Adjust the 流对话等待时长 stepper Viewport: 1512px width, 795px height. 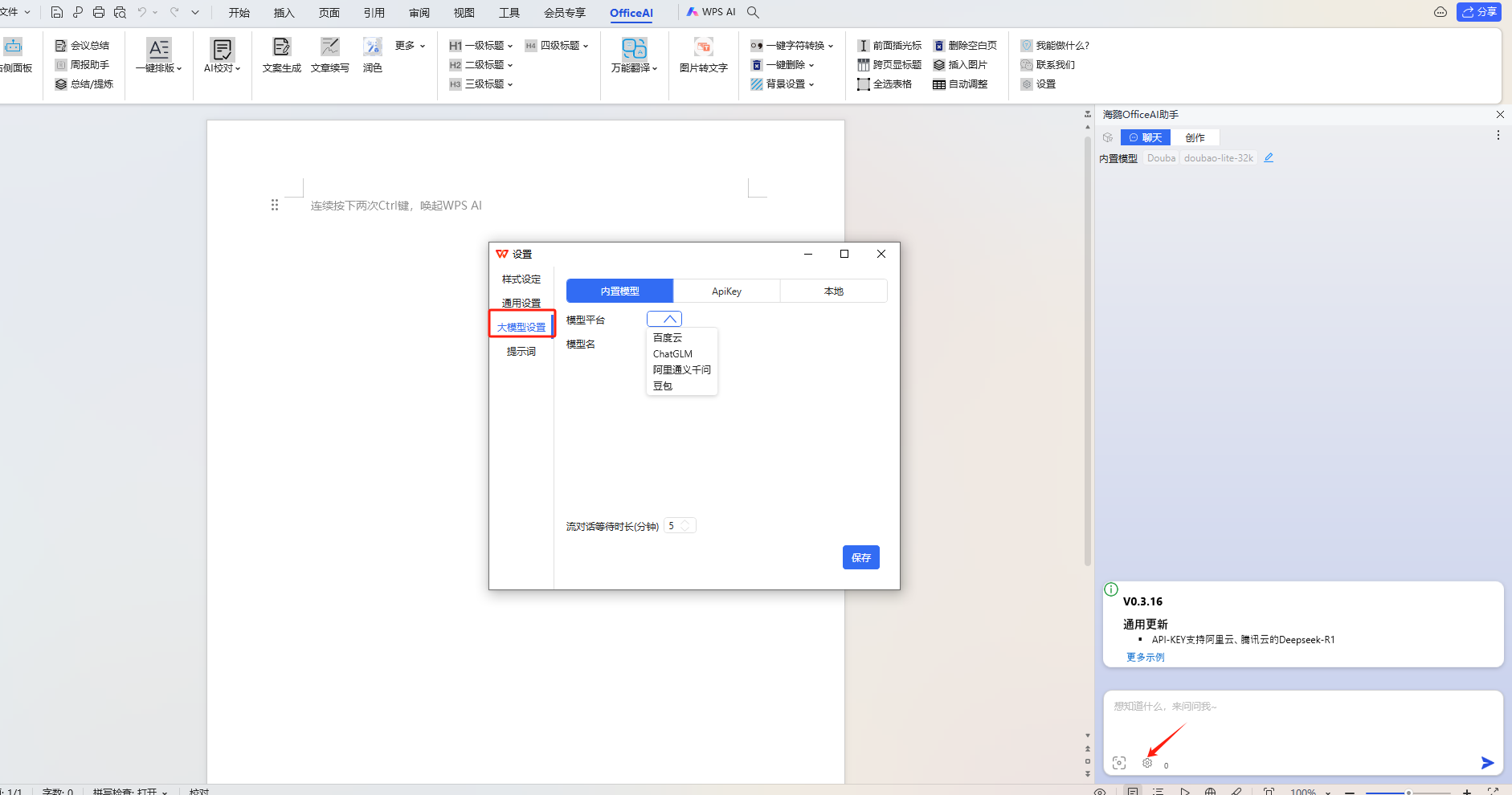(685, 526)
